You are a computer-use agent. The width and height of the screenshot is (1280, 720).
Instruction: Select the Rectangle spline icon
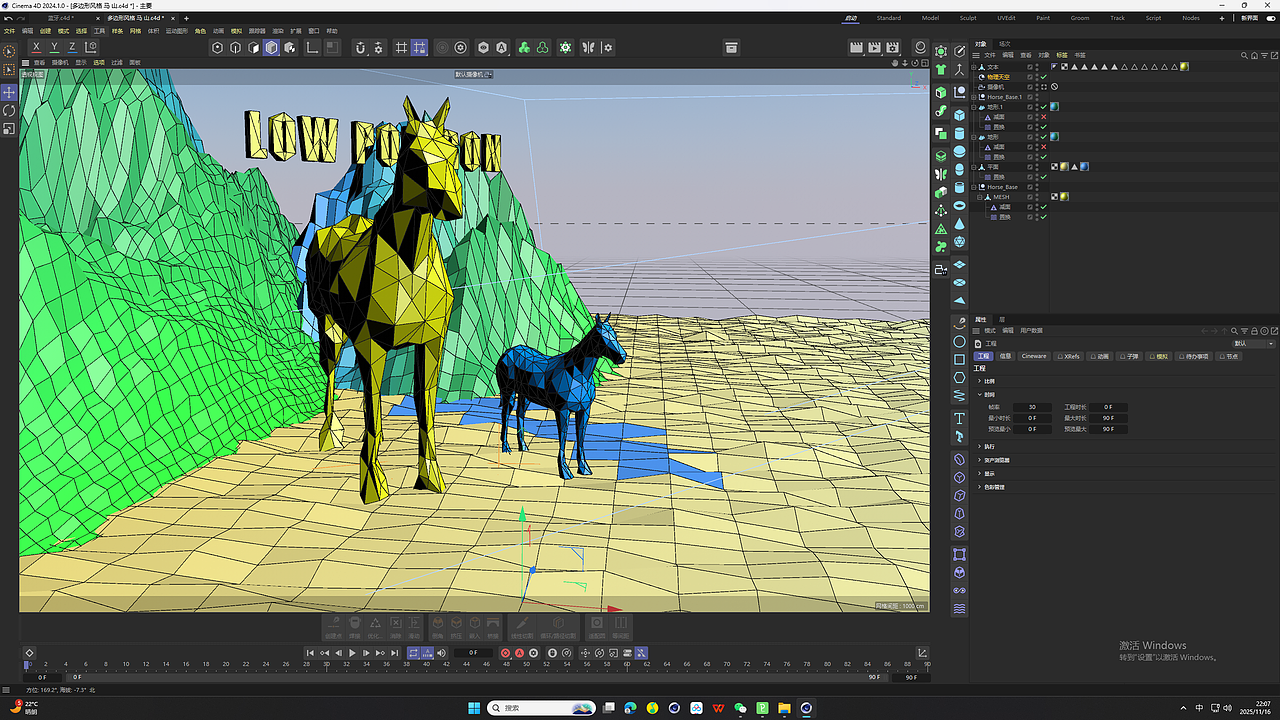(x=959, y=359)
